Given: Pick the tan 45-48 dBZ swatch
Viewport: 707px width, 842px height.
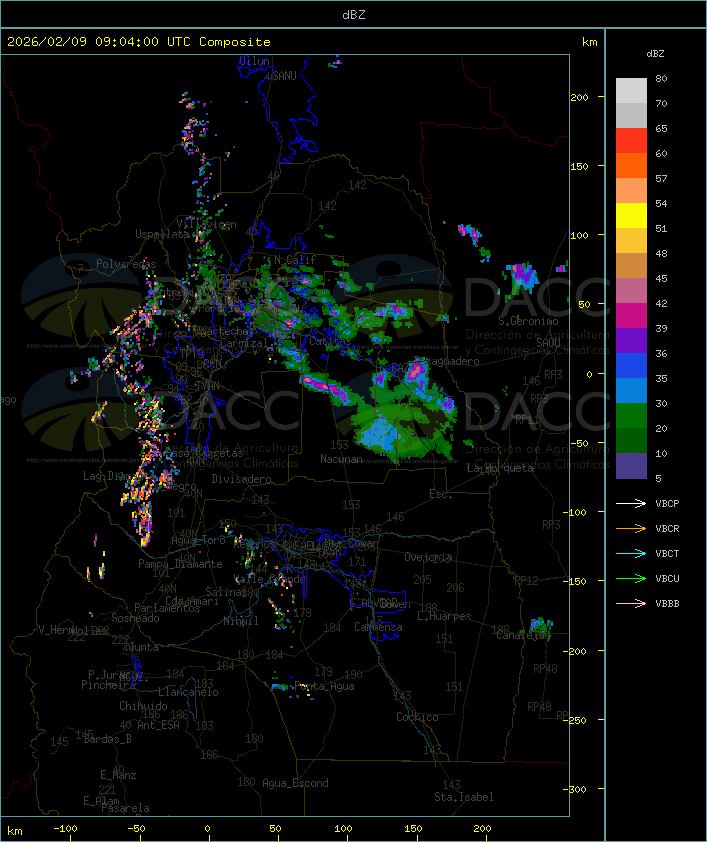Looking at the screenshot, I should tap(631, 265).
